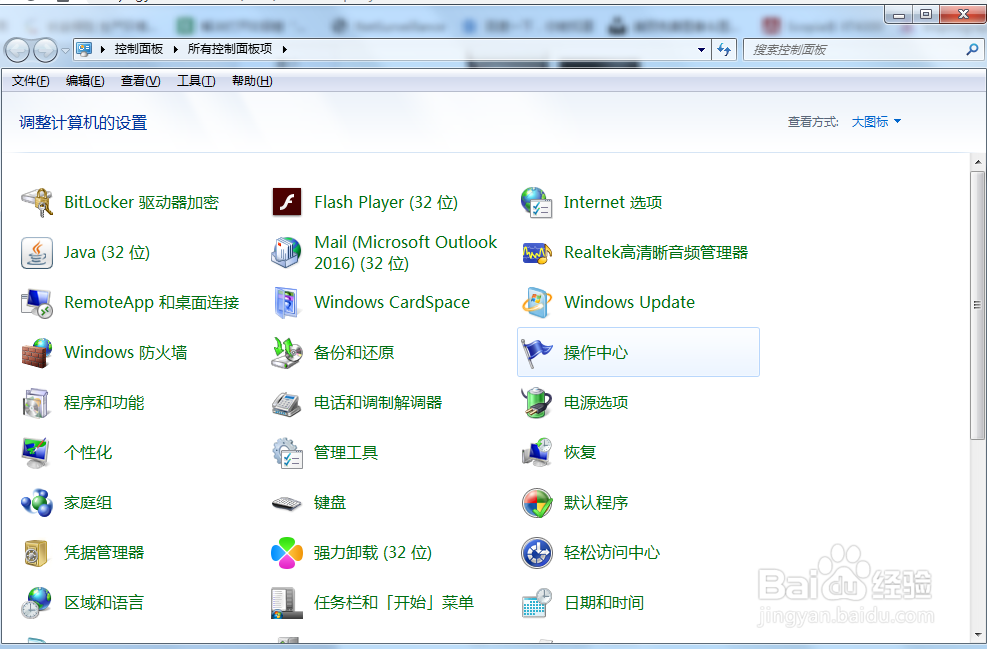Open 日期和时间 calendar icon

point(536,603)
